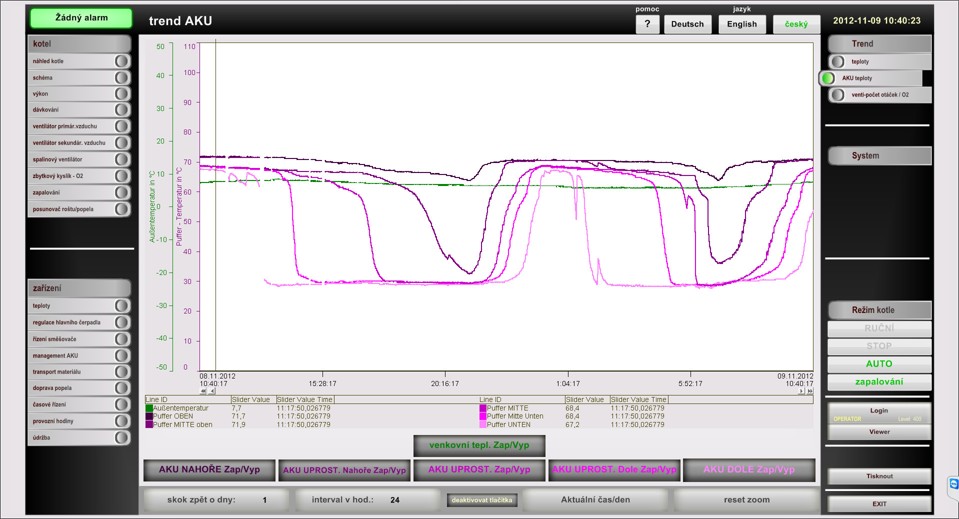Screen dimensions: 959x519
Task: Toggle zbytkový kyslík - O2 round button
Action: coord(122,175)
